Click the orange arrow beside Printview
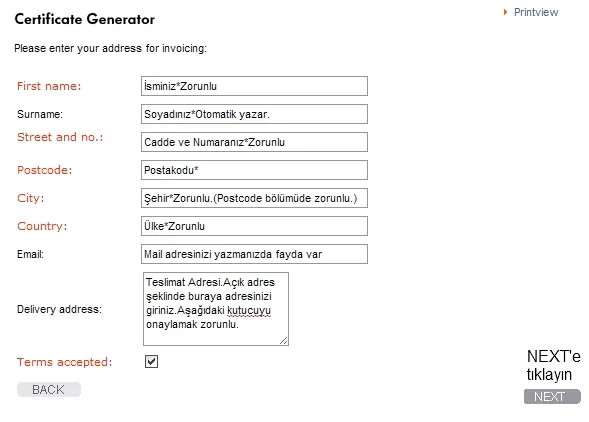Image resolution: width=589 pixels, height=422 pixels. pyautogui.click(x=505, y=12)
